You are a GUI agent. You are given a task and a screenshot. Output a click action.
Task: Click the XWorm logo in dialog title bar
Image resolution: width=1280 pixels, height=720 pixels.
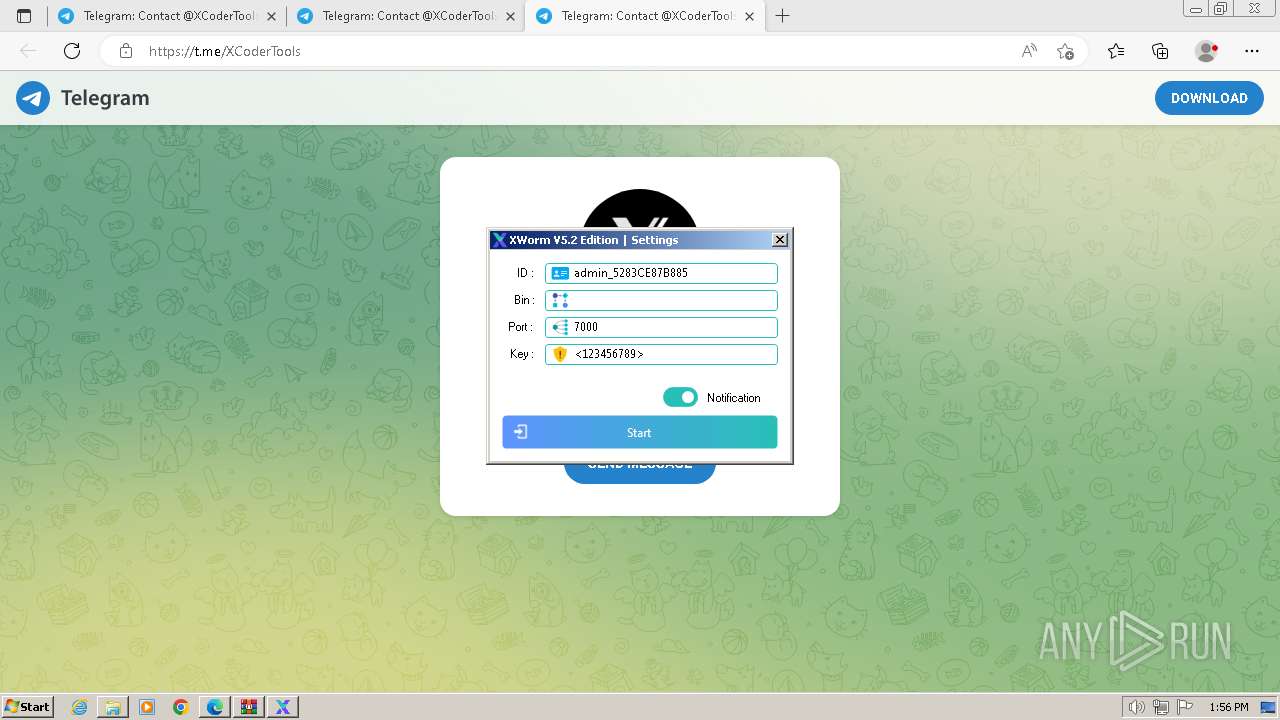(x=499, y=240)
